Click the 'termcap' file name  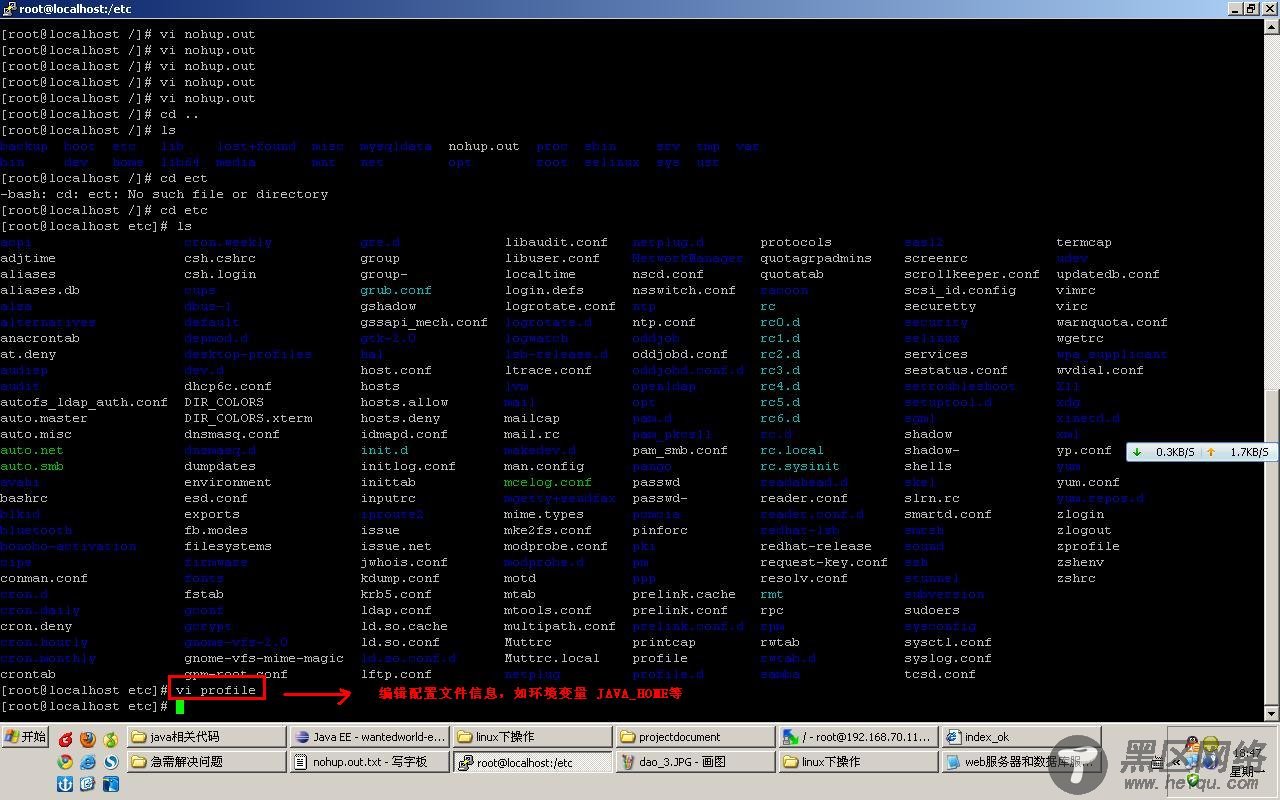[x=1084, y=242]
